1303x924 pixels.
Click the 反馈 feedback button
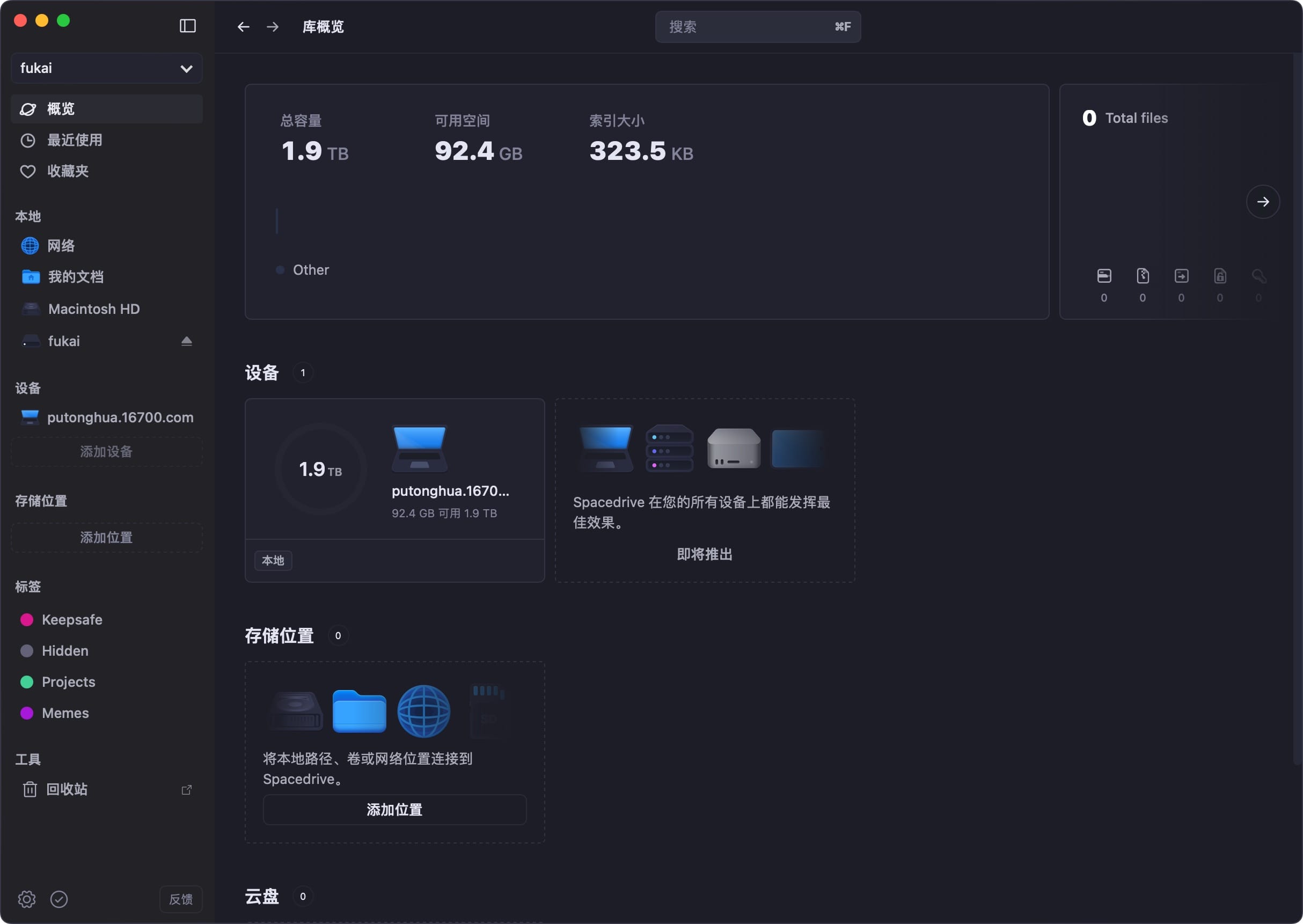pos(181,899)
